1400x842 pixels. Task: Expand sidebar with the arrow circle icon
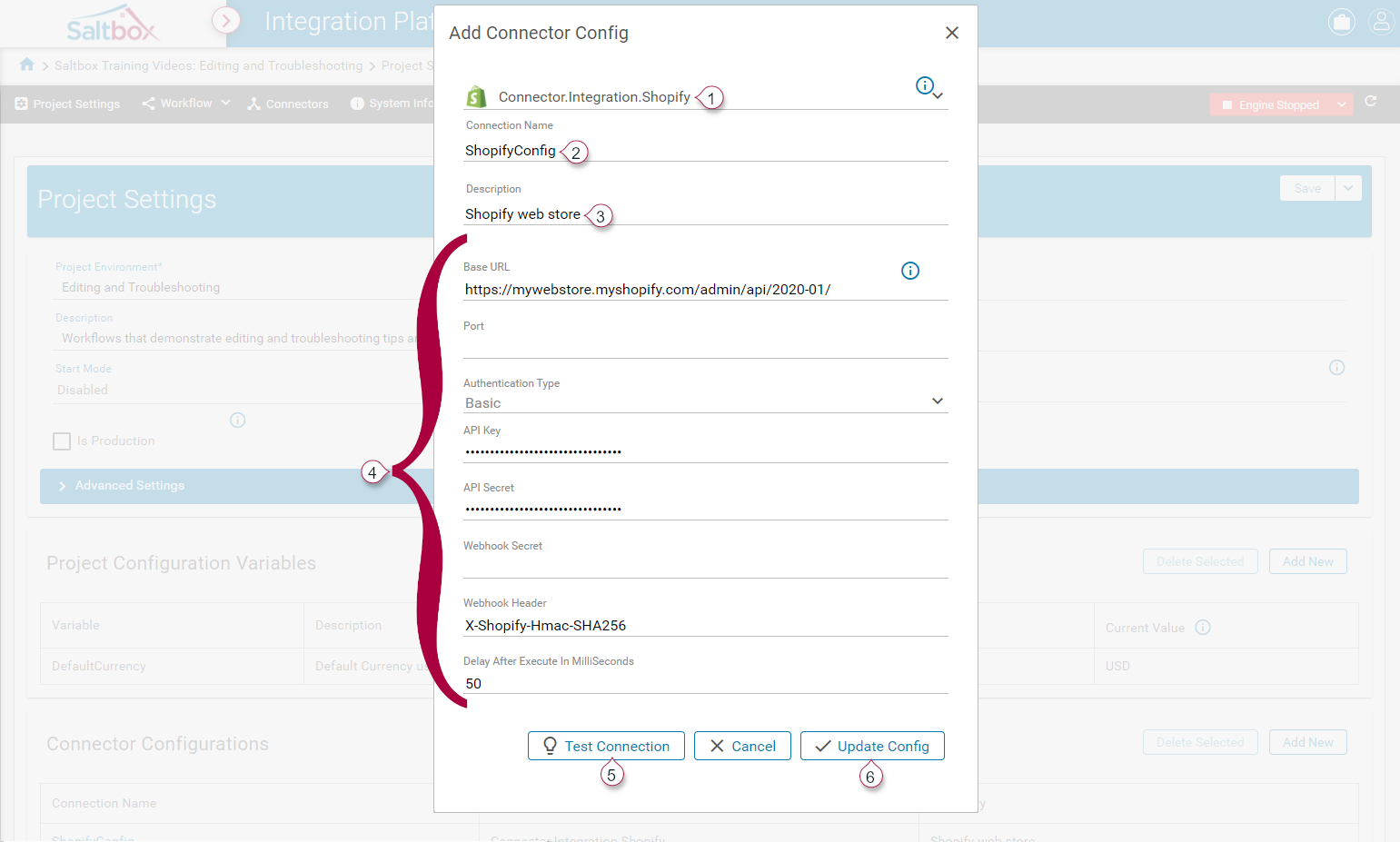click(226, 20)
